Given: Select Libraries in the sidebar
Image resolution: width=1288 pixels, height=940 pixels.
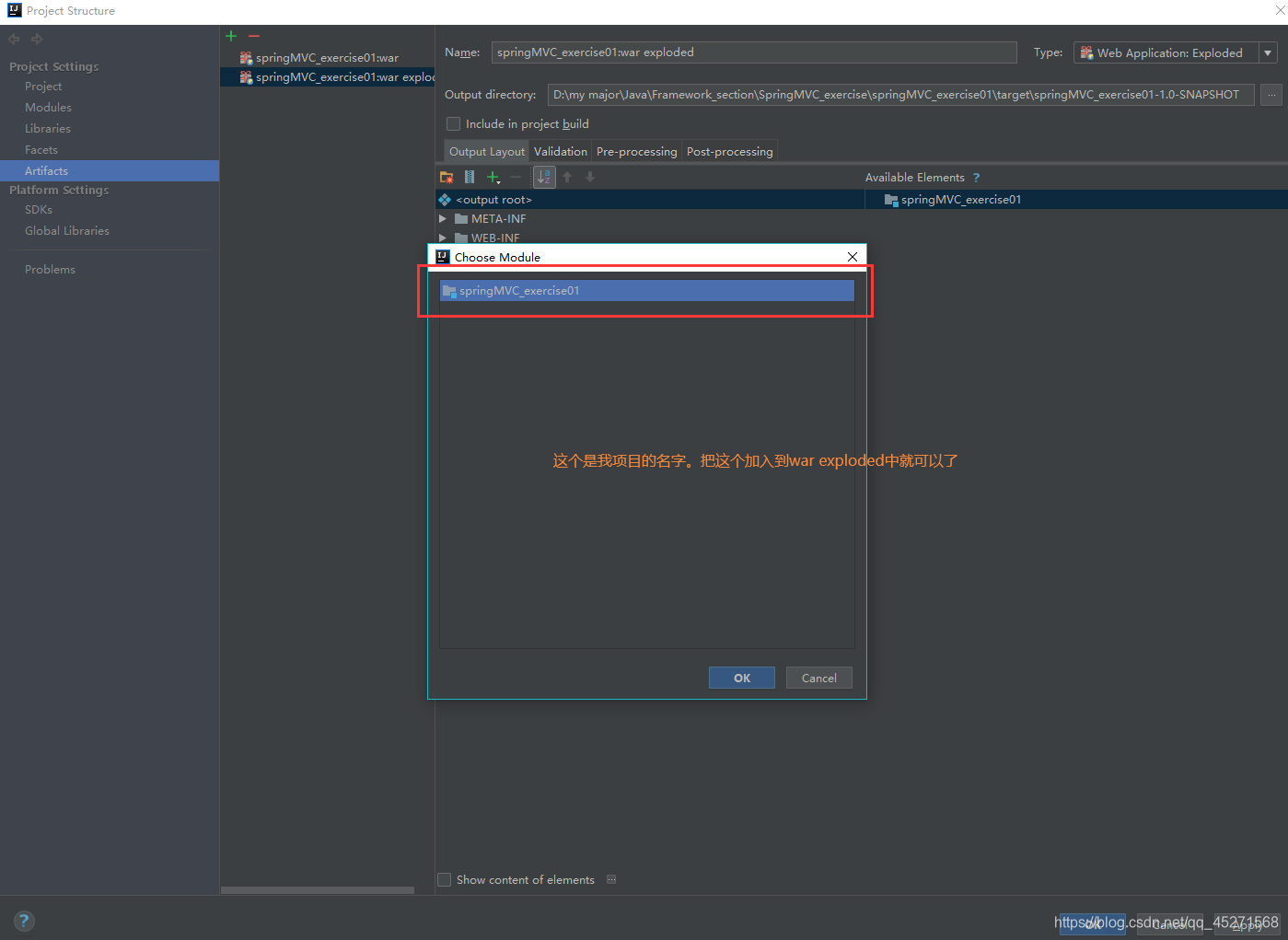Looking at the screenshot, I should [48, 128].
